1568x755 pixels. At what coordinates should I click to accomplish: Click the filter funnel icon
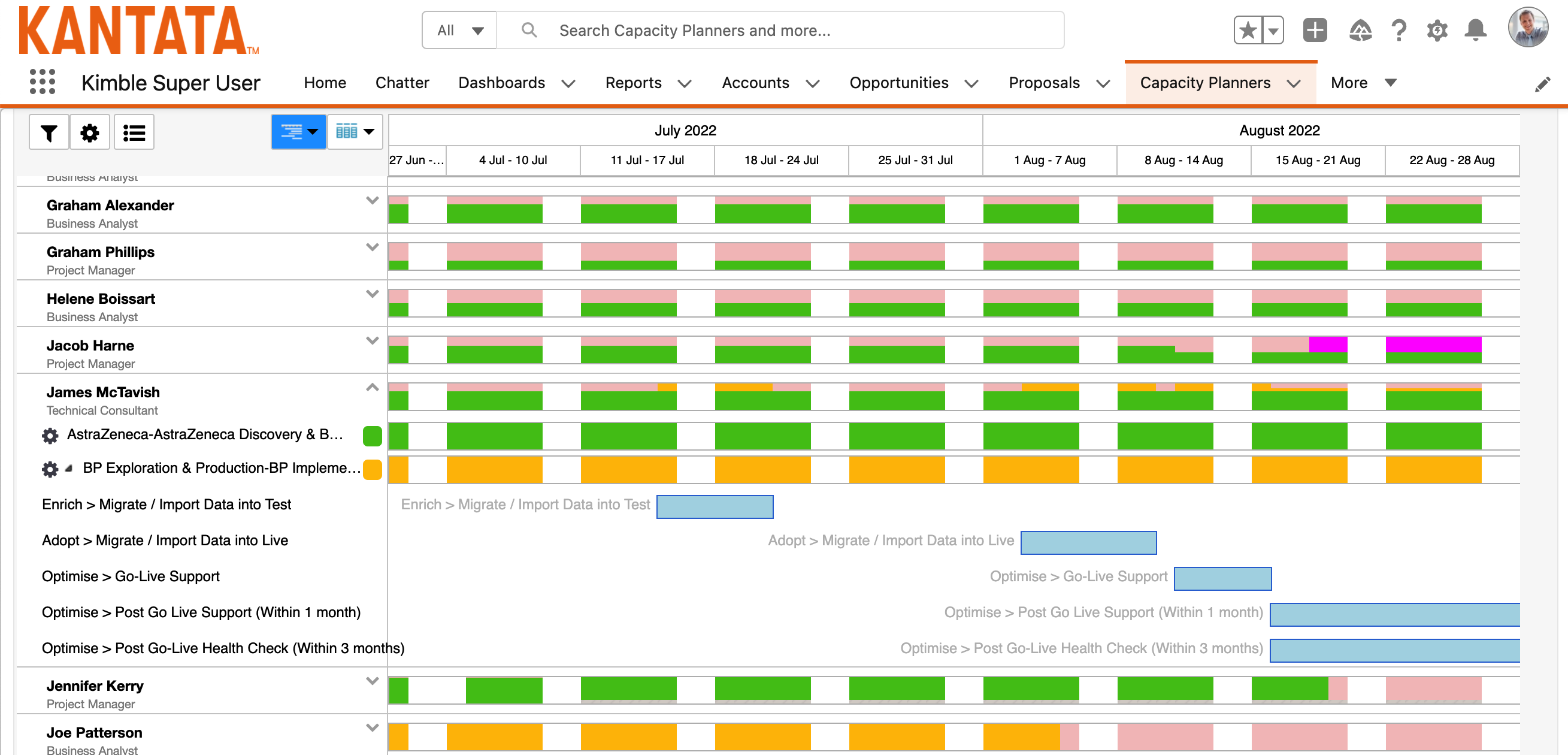[x=49, y=132]
